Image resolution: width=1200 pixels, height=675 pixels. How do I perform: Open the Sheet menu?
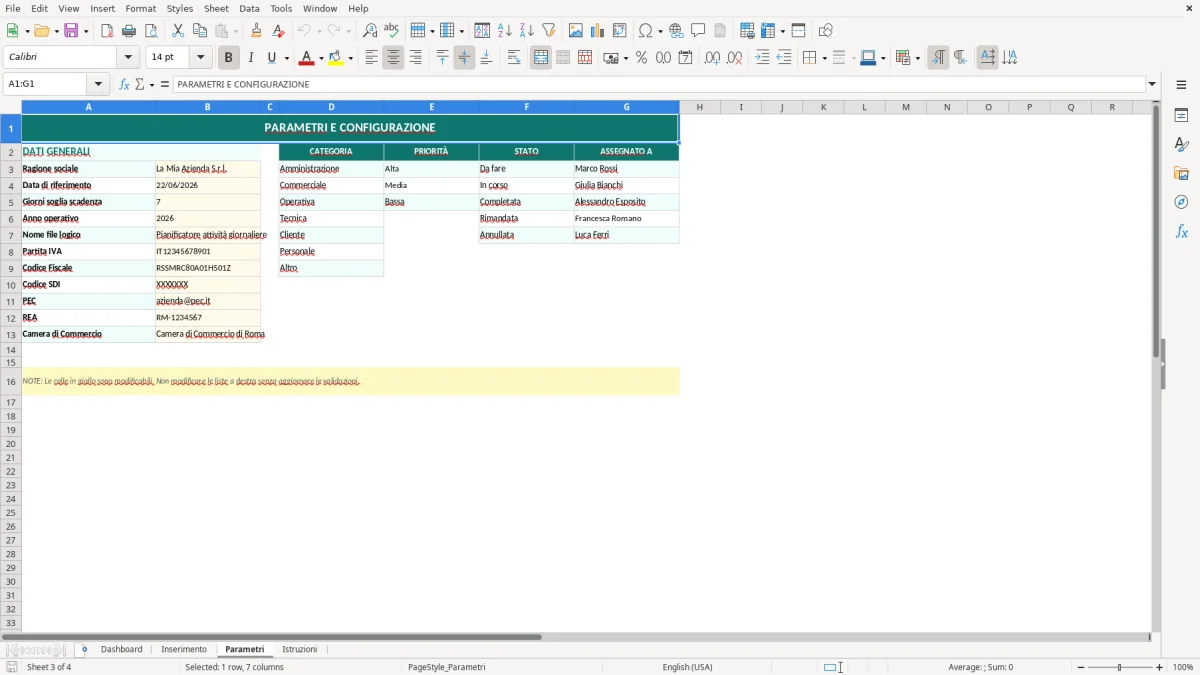point(216,8)
